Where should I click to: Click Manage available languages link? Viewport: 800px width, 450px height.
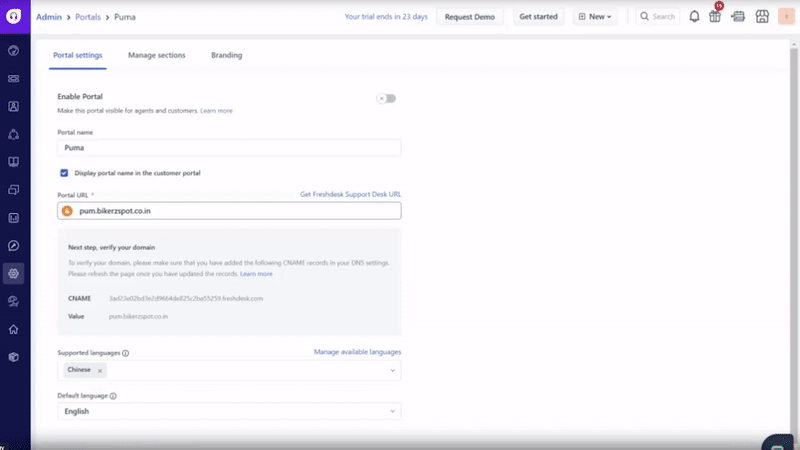point(357,352)
